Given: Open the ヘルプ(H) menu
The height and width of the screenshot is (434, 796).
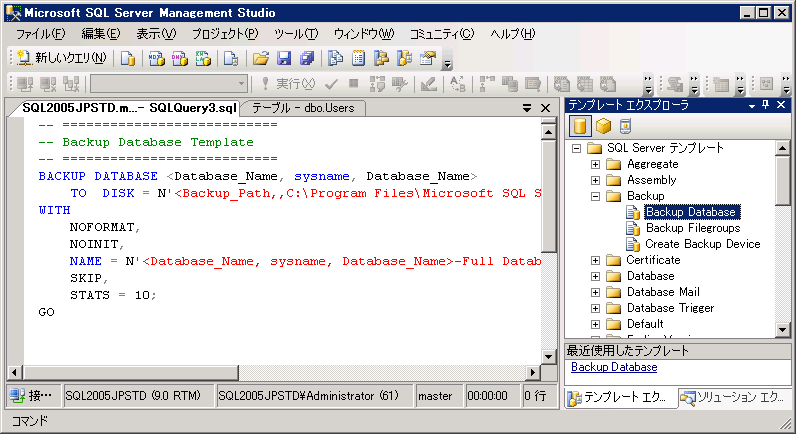Looking at the screenshot, I should click(513, 34).
